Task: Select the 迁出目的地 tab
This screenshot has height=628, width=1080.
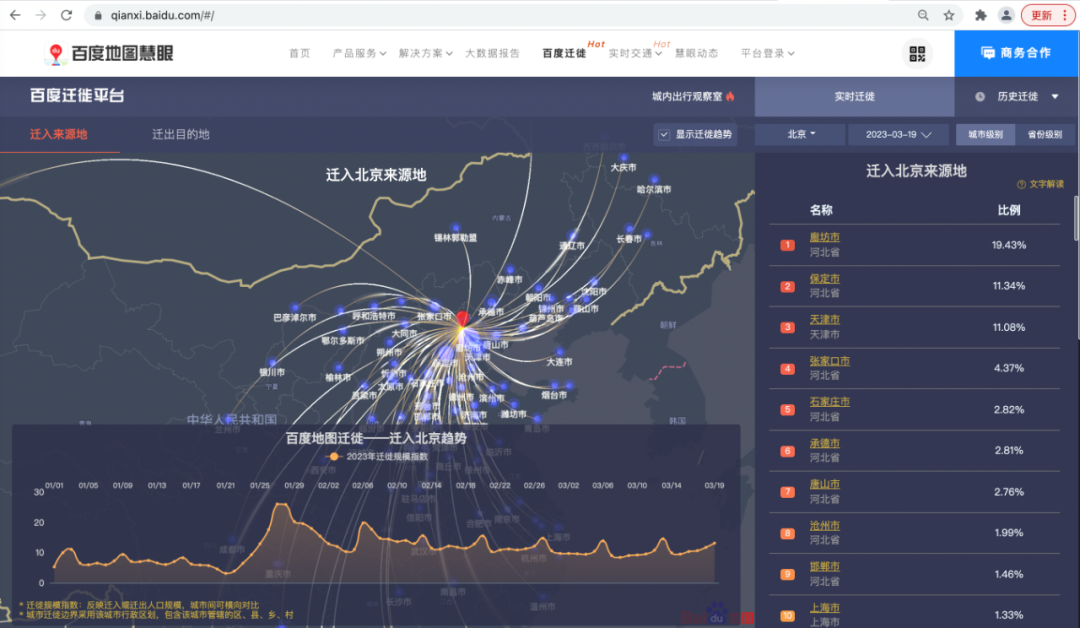Action: (180, 134)
